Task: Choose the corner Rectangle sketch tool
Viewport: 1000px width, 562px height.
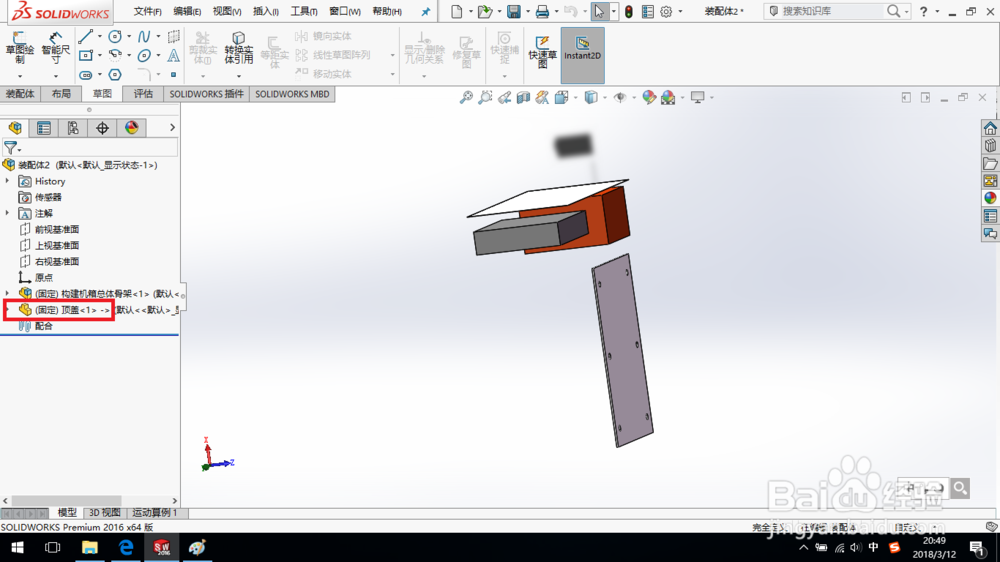Action: tap(85, 55)
